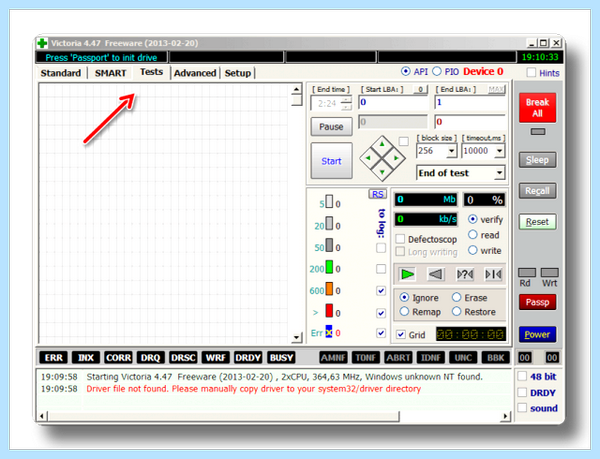
Task: Toggle the Defectoscop checkbox
Action: pos(400,239)
